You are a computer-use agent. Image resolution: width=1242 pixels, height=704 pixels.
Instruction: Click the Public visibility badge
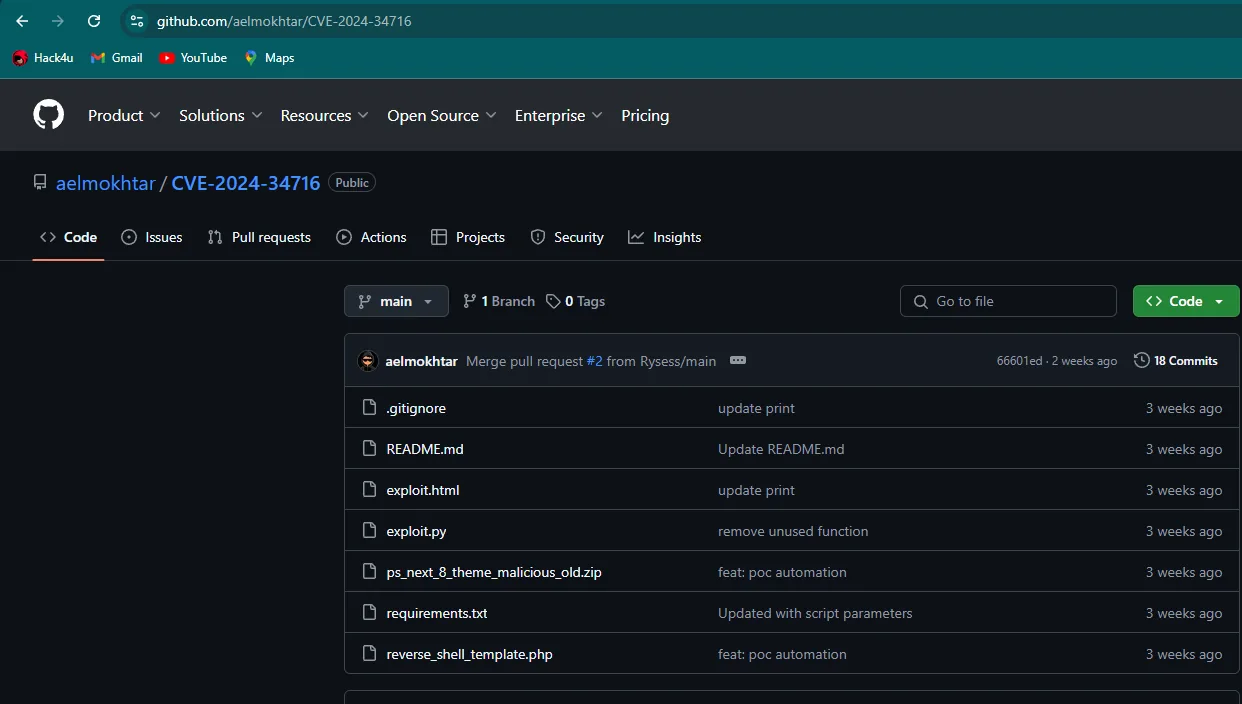coord(352,183)
